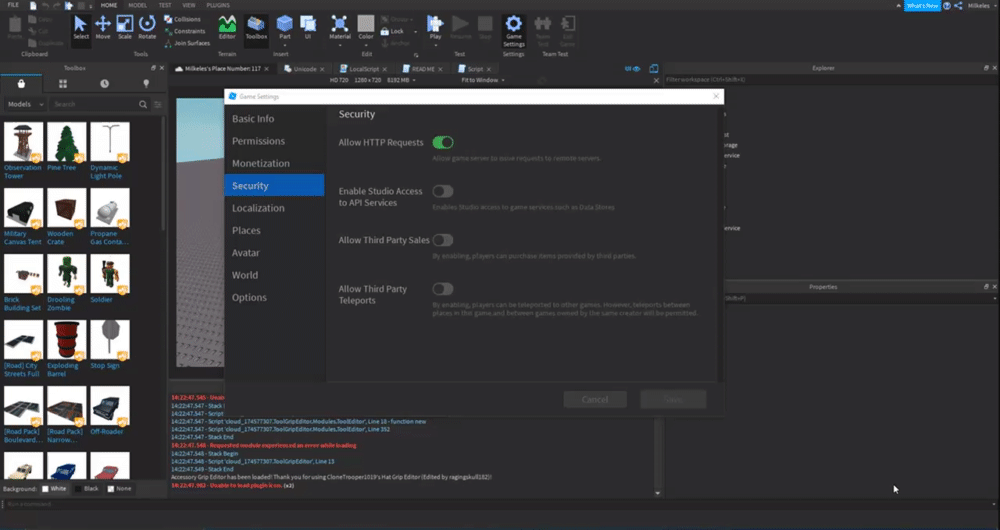Activate the Scale tool
Viewport: 1000px width, 530px height.
pyautogui.click(x=125, y=28)
